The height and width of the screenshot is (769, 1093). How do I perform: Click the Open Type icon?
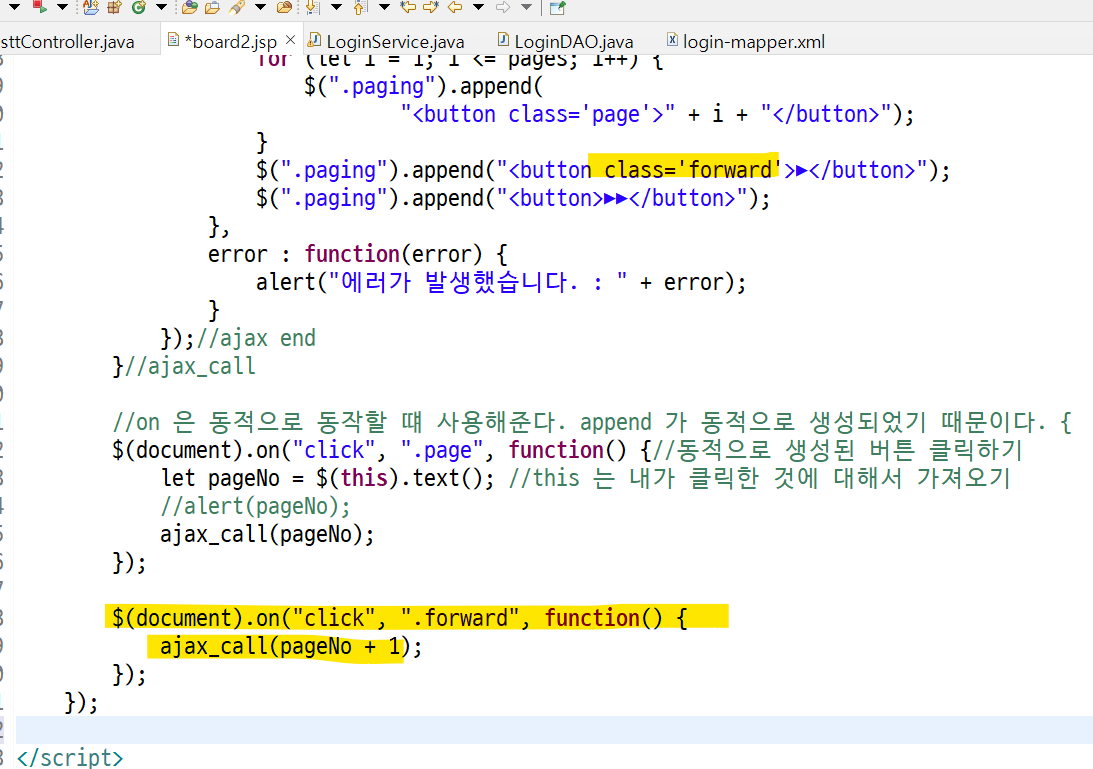point(190,8)
